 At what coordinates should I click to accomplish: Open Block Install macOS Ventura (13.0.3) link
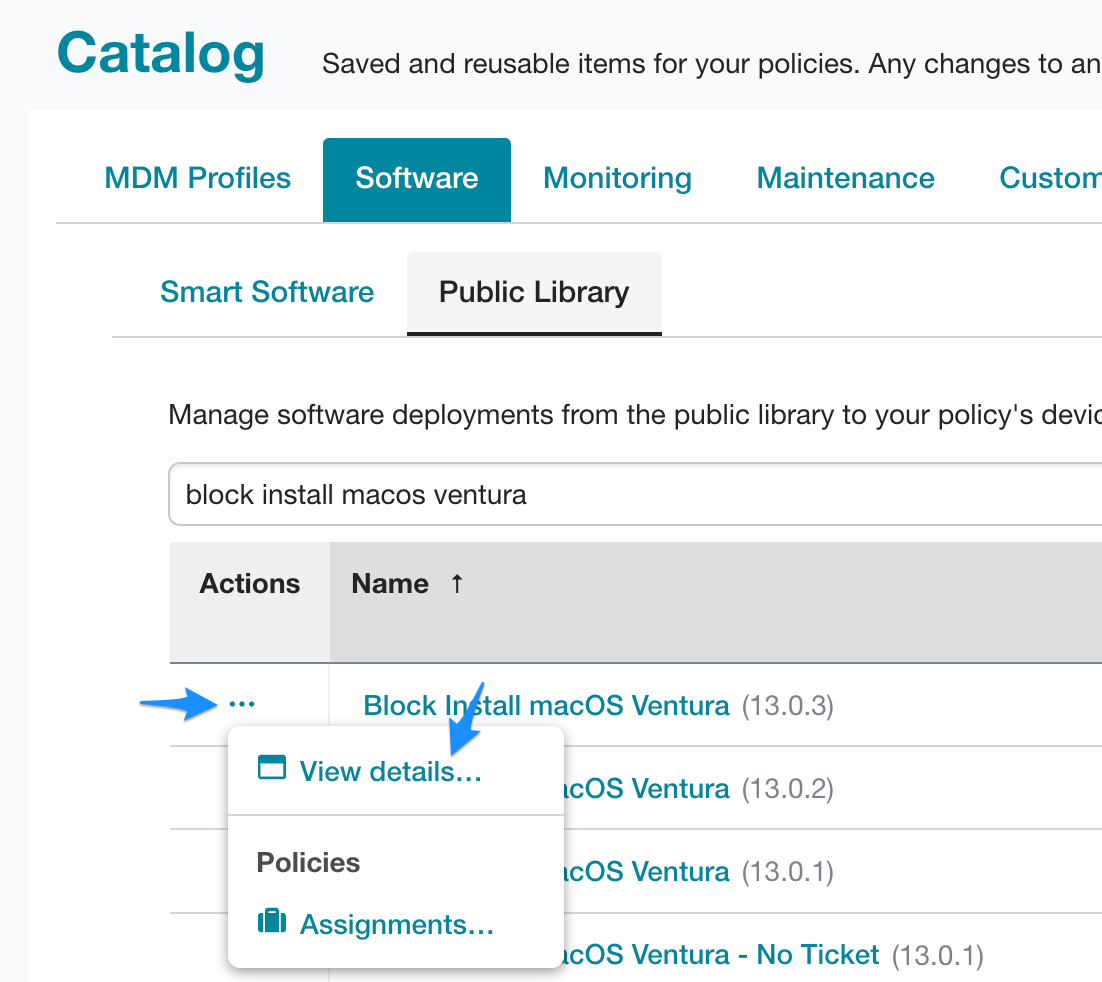click(x=546, y=706)
